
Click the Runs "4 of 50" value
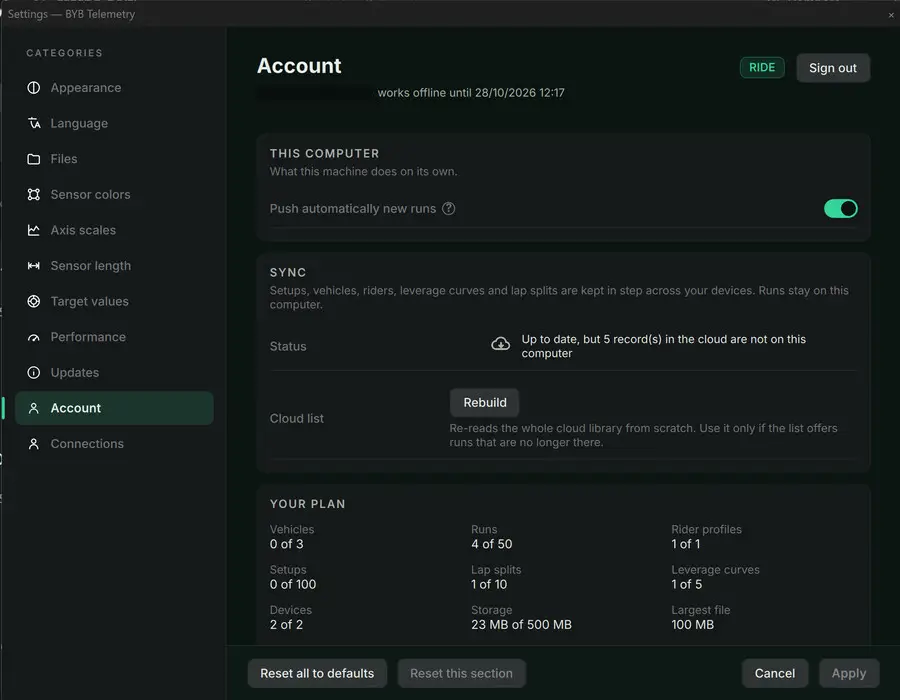pyautogui.click(x=491, y=544)
